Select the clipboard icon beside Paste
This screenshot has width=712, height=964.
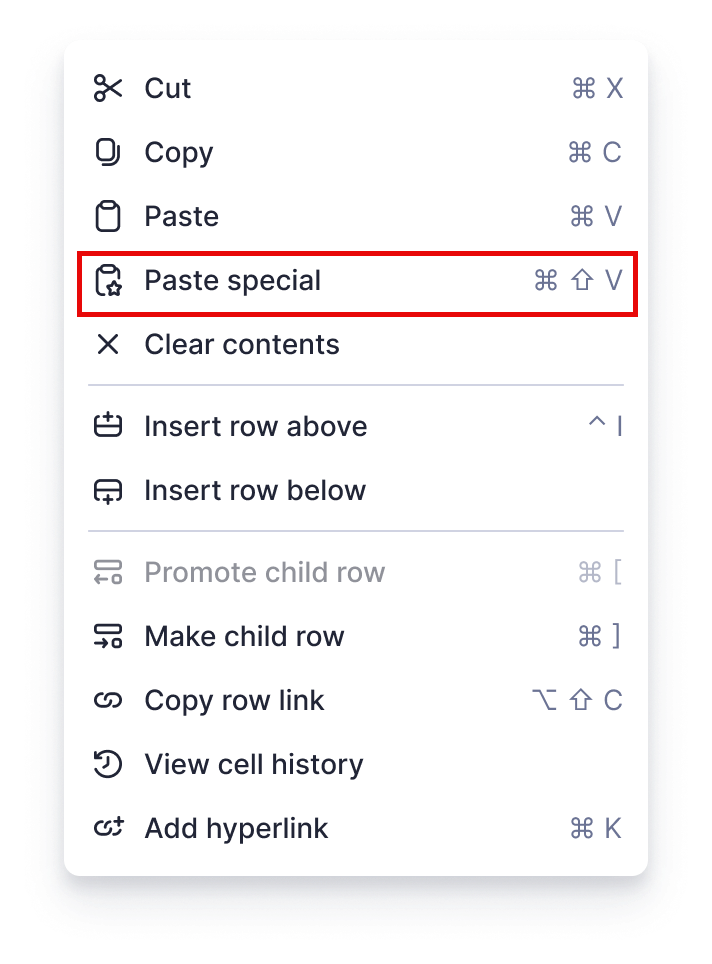click(x=110, y=216)
